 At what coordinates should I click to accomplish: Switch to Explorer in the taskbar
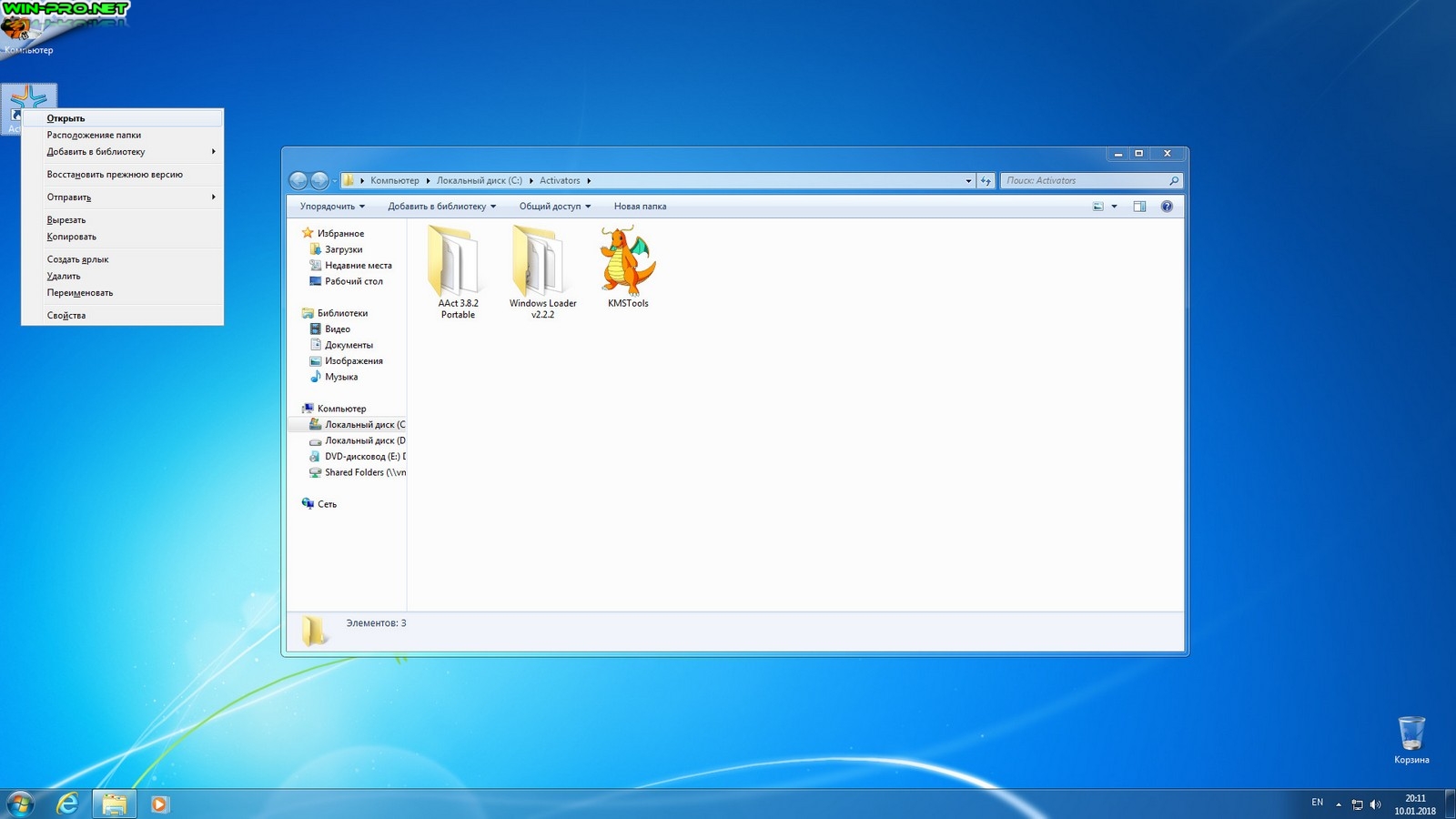[115, 804]
